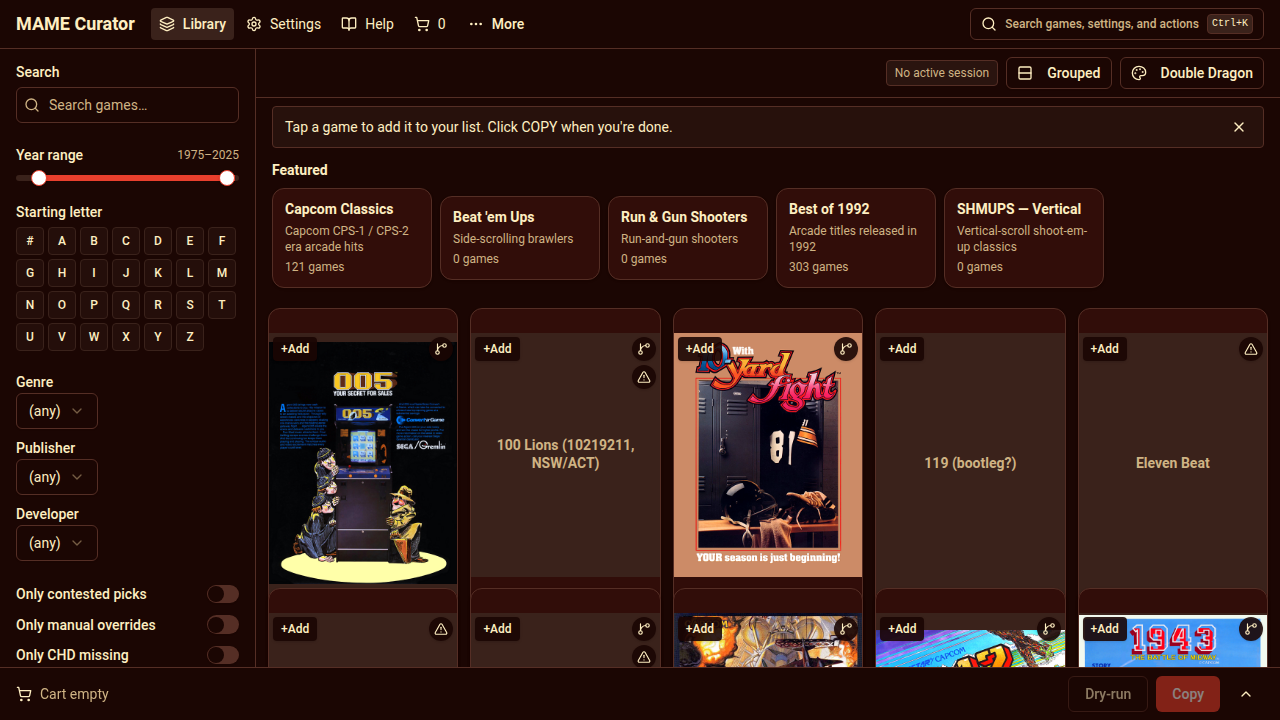The width and height of the screenshot is (1280, 720).
Task: Open the Capcom Classics featured collection
Action: (x=352, y=238)
